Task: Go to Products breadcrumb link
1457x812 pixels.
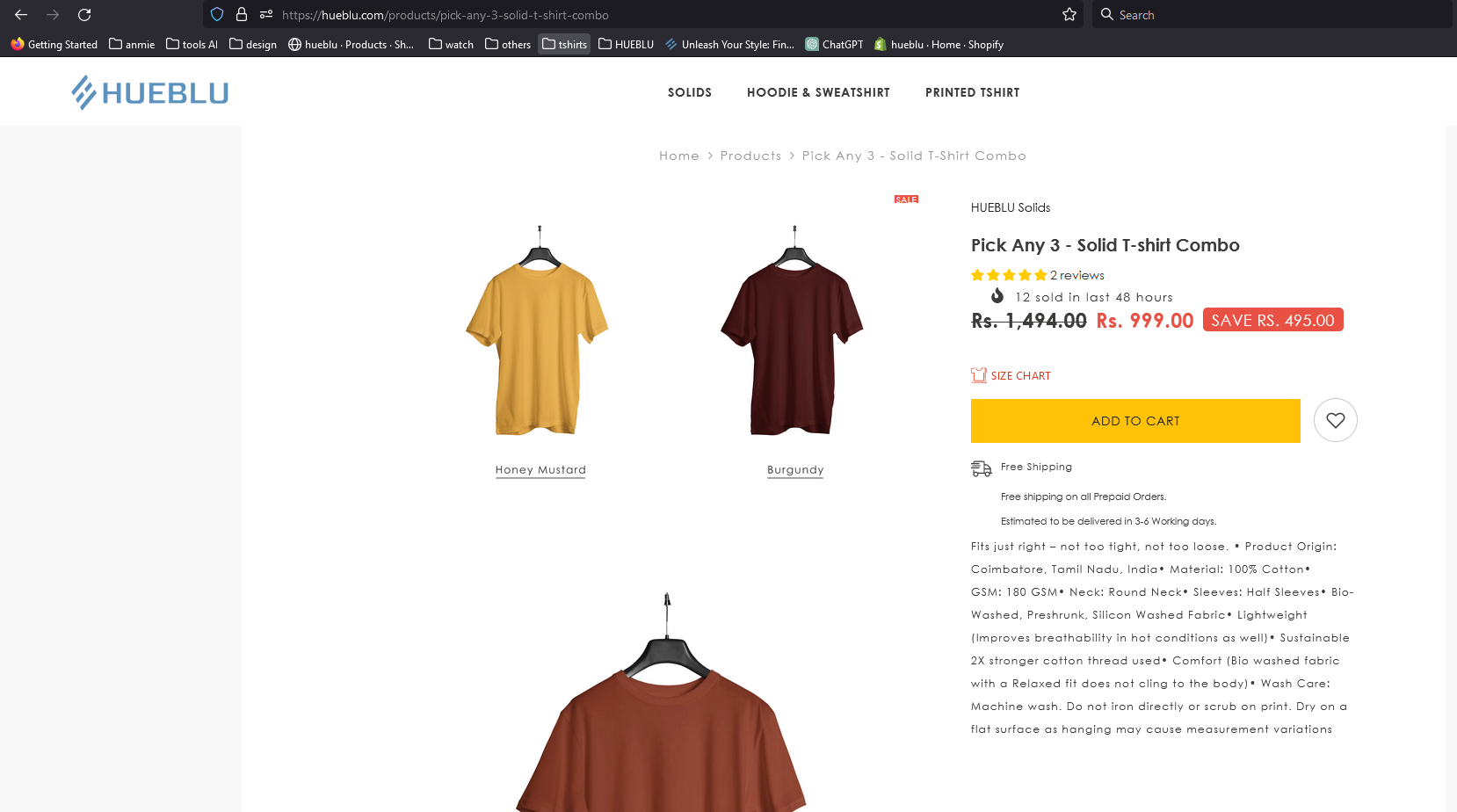Action: (x=750, y=156)
